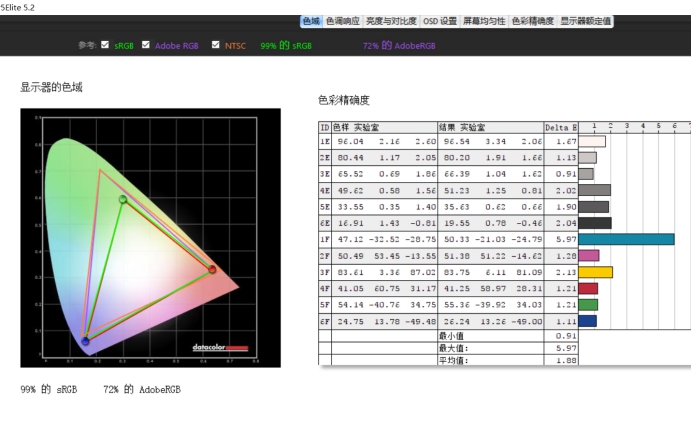Click the 色样 实验室 column header

[384, 127]
